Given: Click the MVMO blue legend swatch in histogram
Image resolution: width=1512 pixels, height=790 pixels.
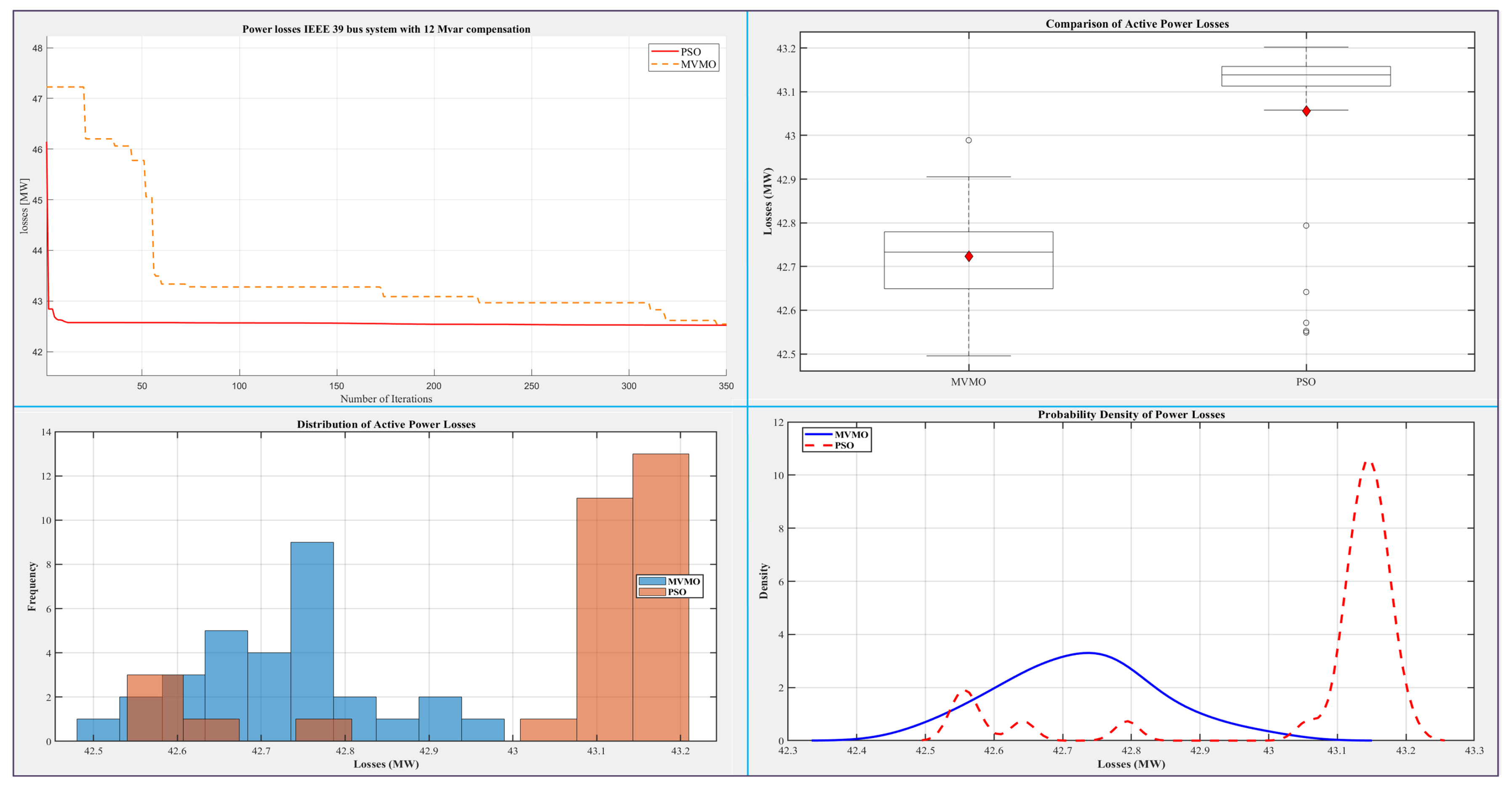Looking at the screenshot, I should (652, 581).
